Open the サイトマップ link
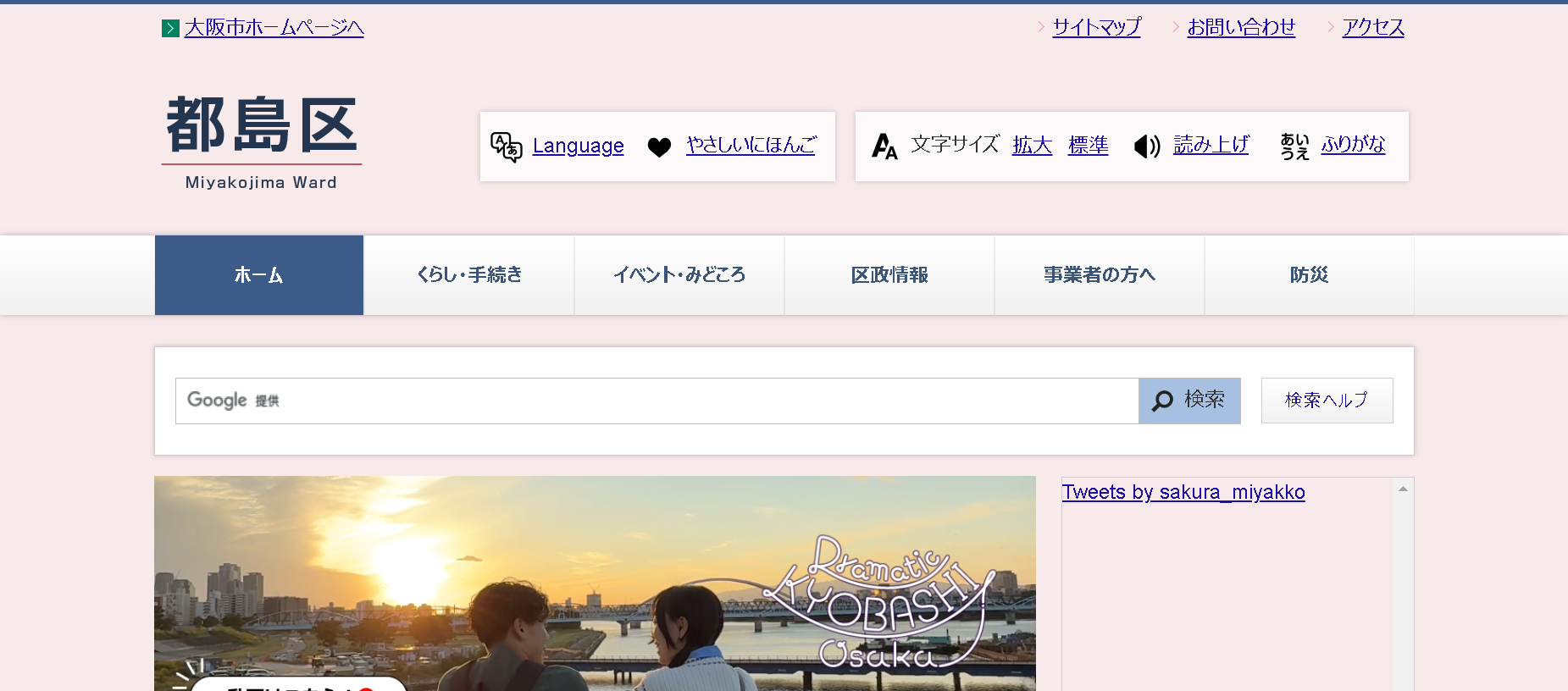Image resolution: width=1568 pixels, height=691 pixels. tap(1096, 27)
